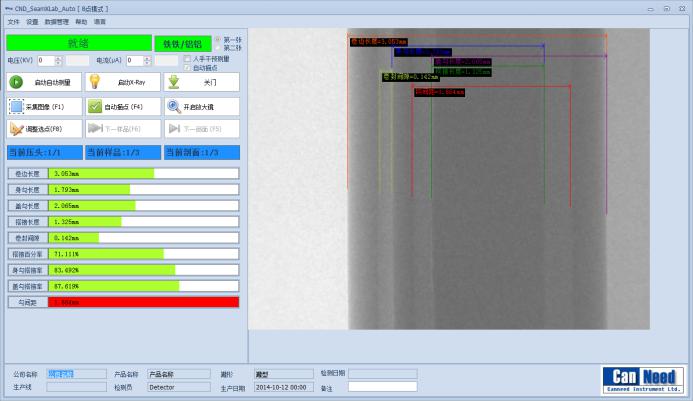Viewport: 693px width, 401px height.
Task: Toggle the 自动描点 checkbox
Action: click(187, 67)
